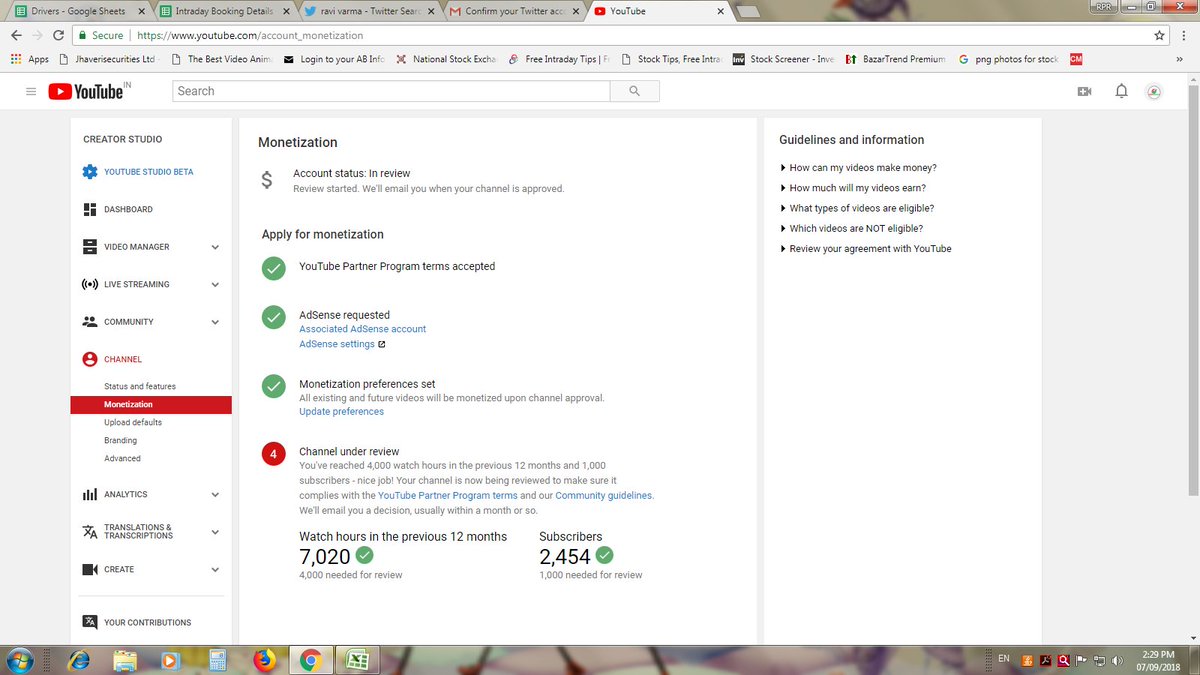
Task: Open the Apps shortcut in bookmarks bar
Action: click(29, 59)
